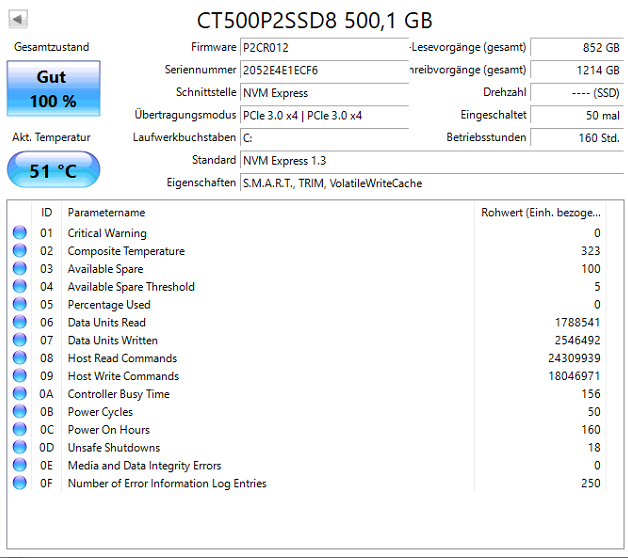Click raw value 1788541 for Data Units Read

pos(578,322)
